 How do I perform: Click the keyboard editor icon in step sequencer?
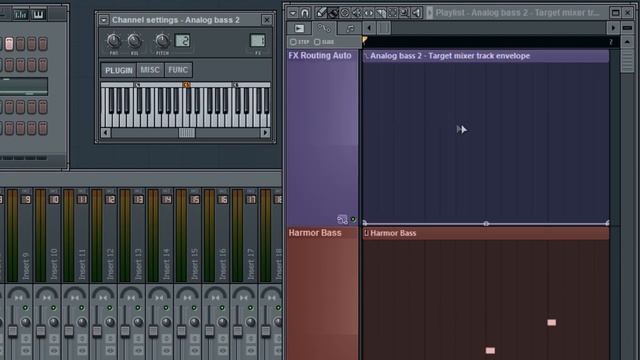pos(38,15)
